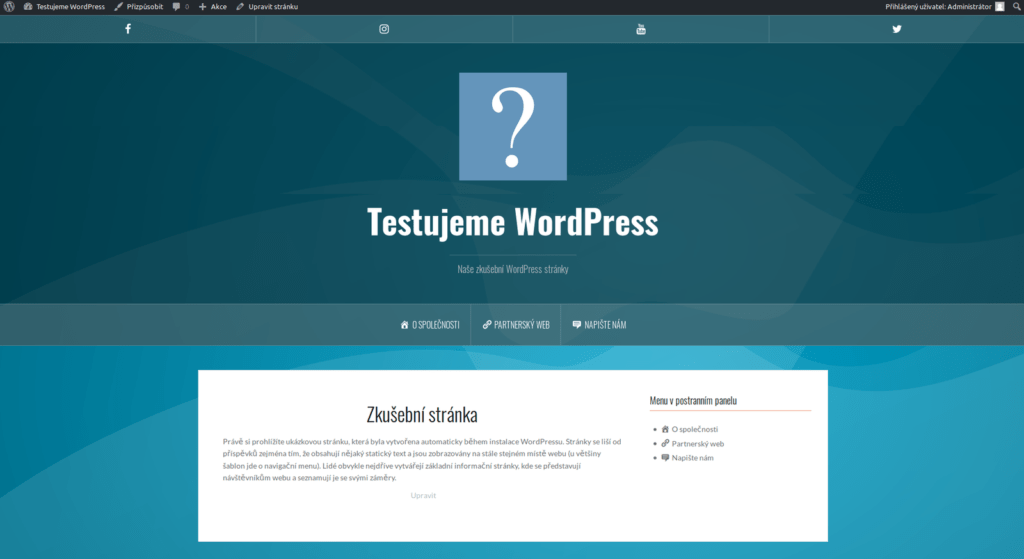Go to O společnosti in main navigation
1024x559 pixels.
pos(430,325)
